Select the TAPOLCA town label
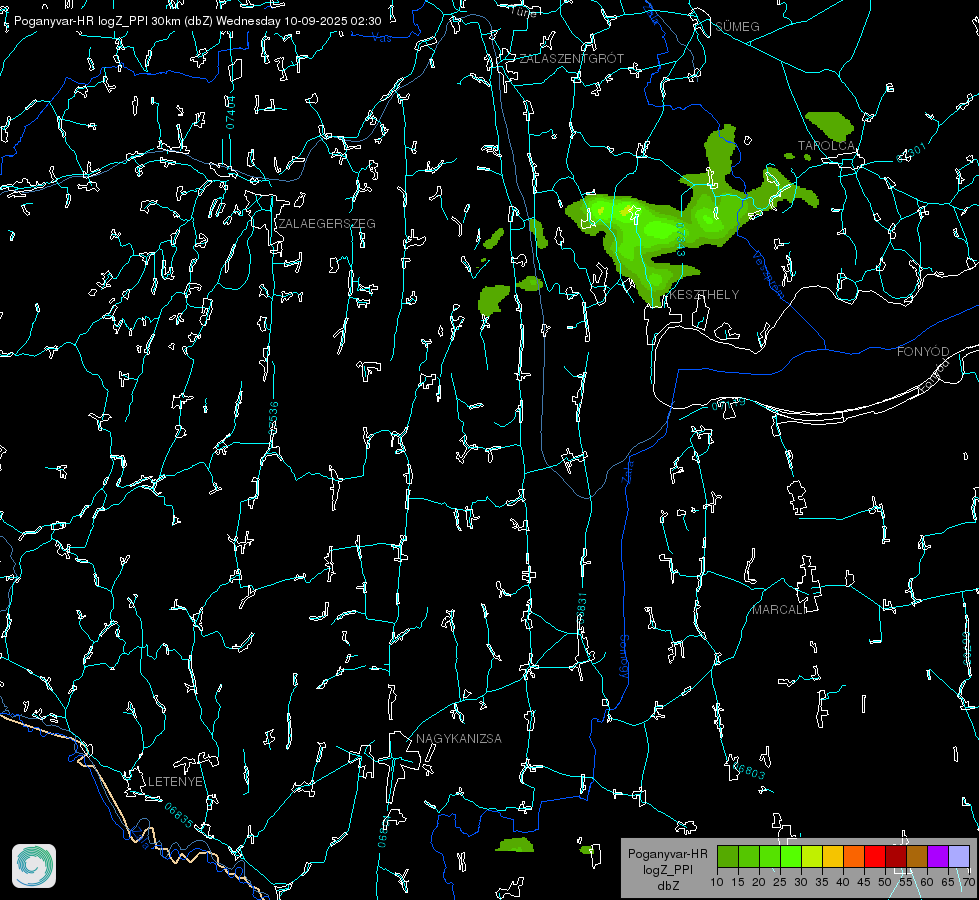The image size is (979, 900). click(x=826, y=146)
